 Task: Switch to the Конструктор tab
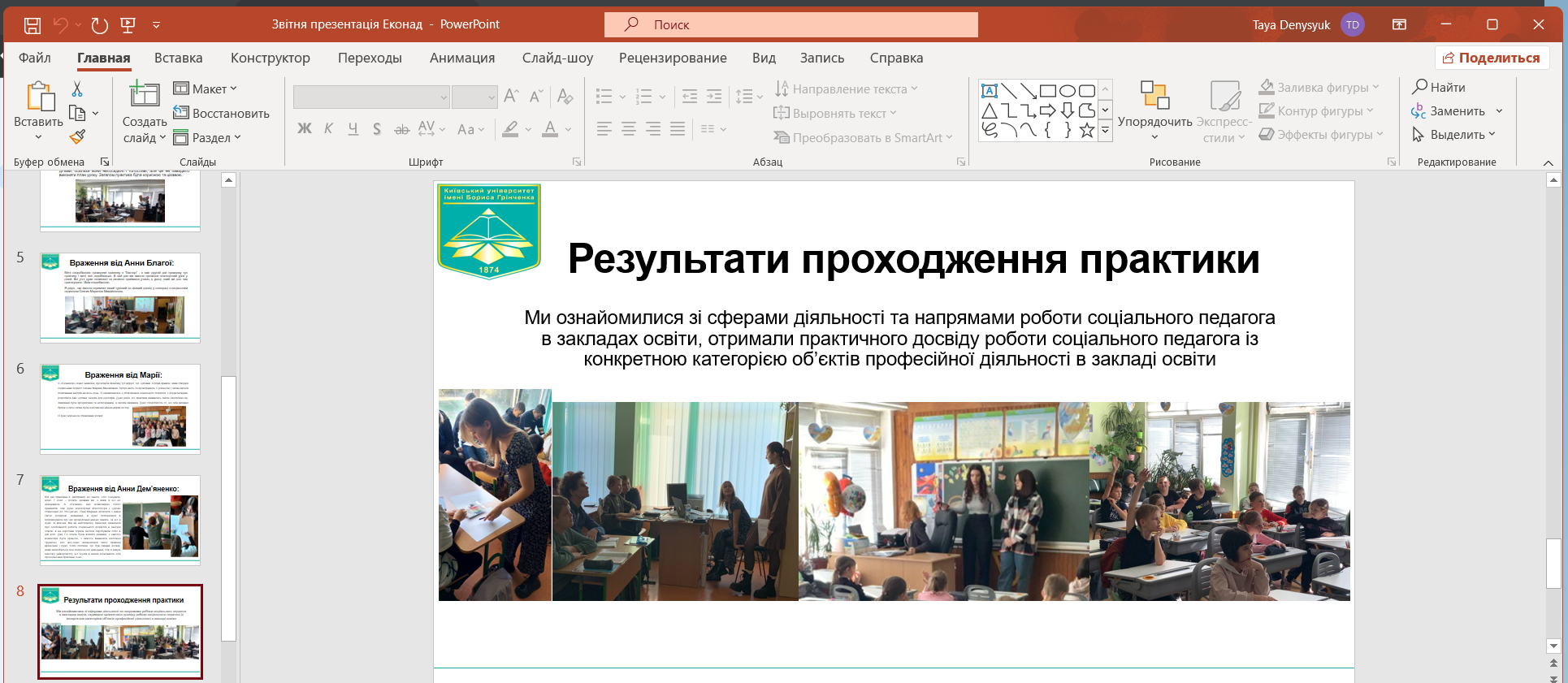[271, 58]
